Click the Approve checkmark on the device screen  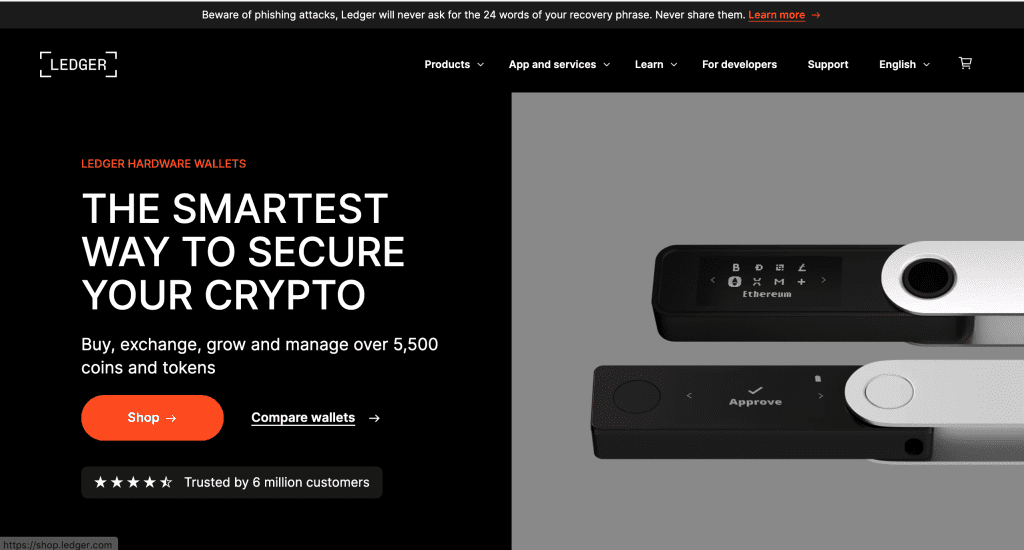[755, 390]
